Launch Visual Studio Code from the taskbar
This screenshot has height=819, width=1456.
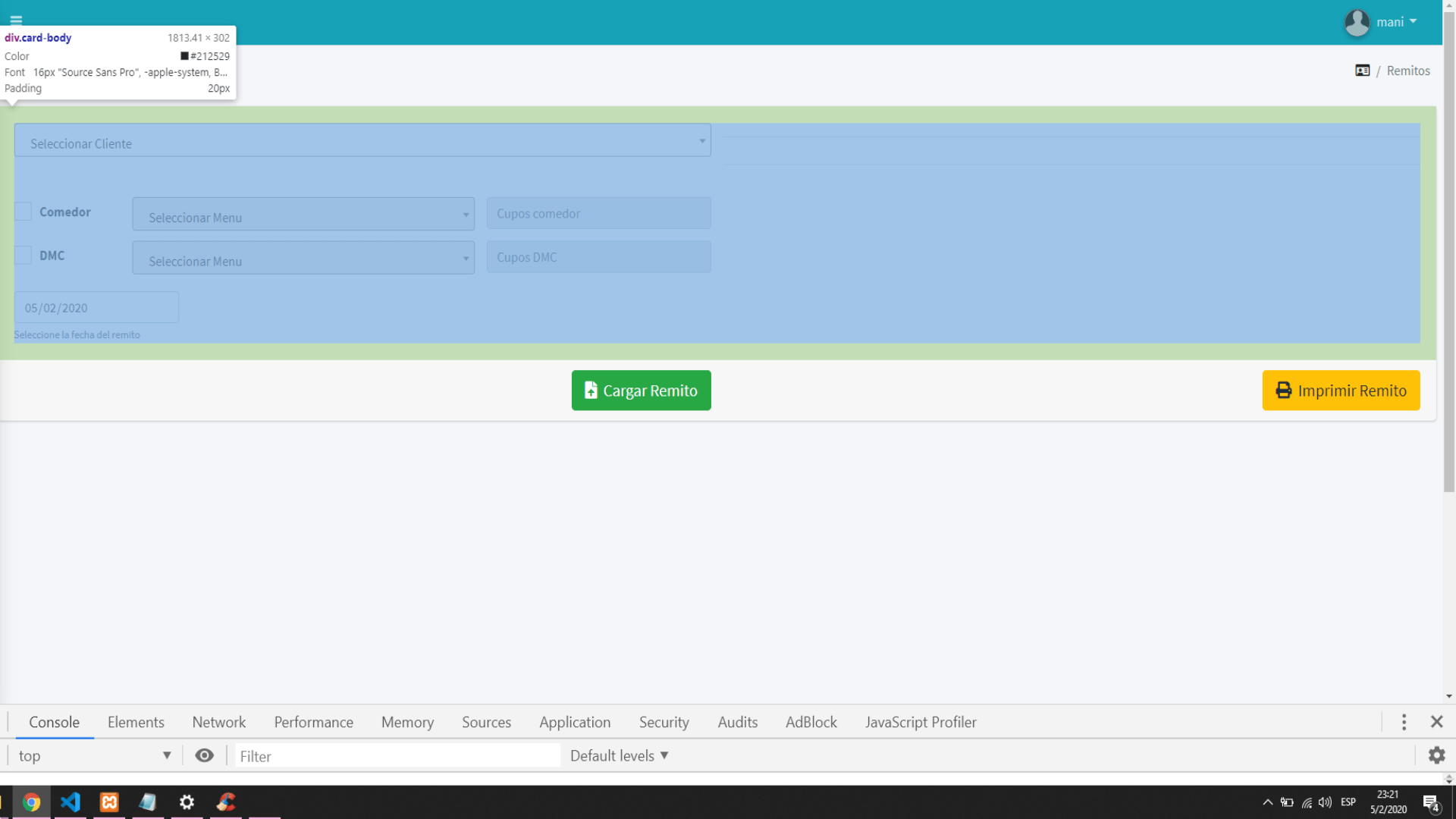click(71, 802)
